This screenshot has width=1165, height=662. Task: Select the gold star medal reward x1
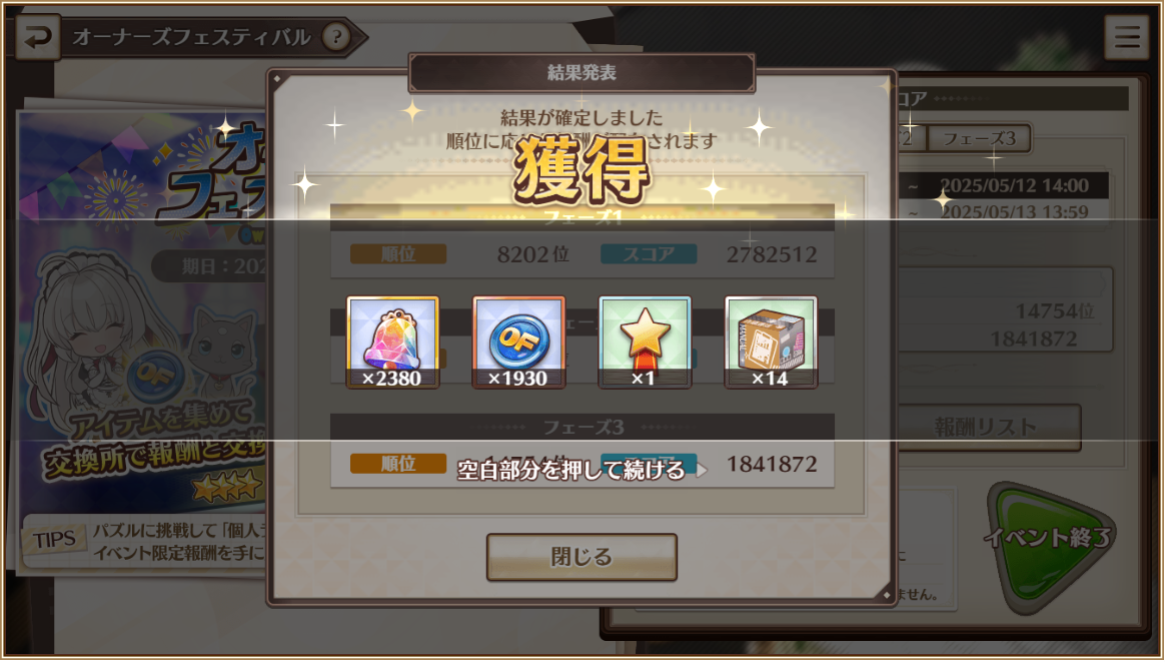(644, 342)
